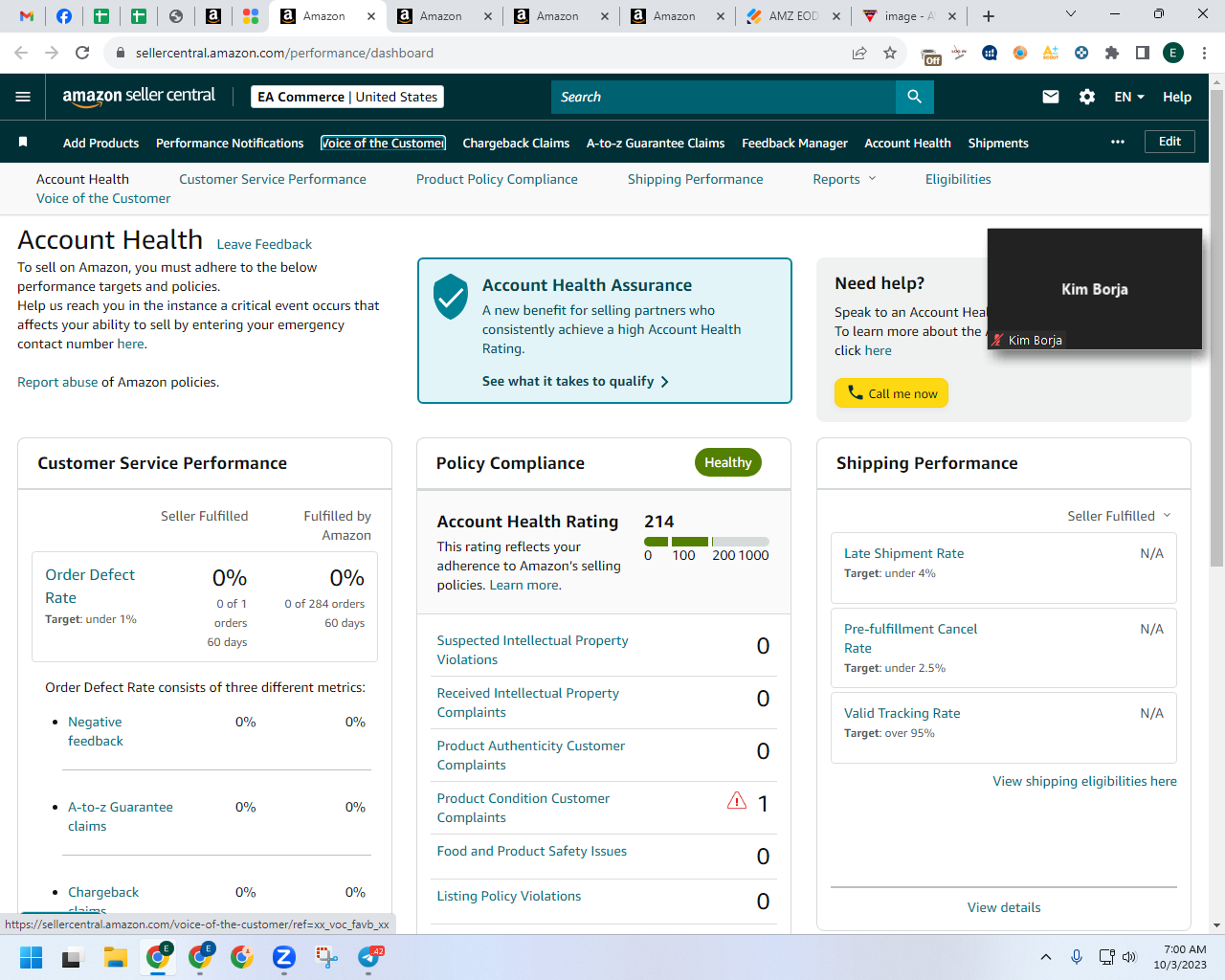Expand See what it takes to qualify
This screenshot has height=980, width=1225.
[x=575, y=381]
